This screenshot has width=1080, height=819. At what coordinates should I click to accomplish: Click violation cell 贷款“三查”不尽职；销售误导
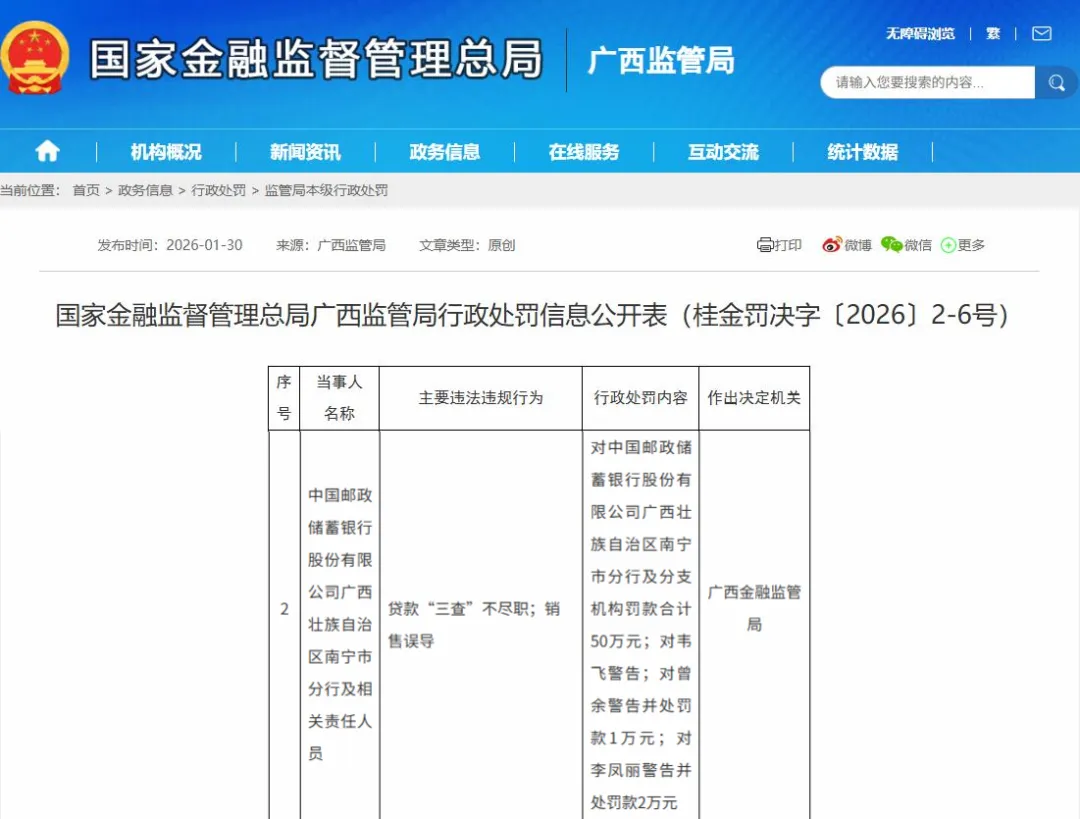(x=481, y=624)
